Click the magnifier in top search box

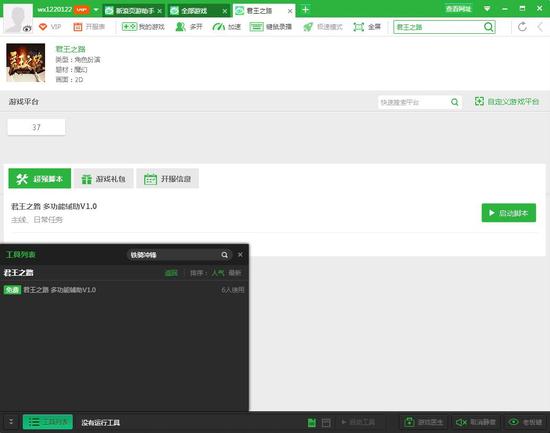point(488,27)
